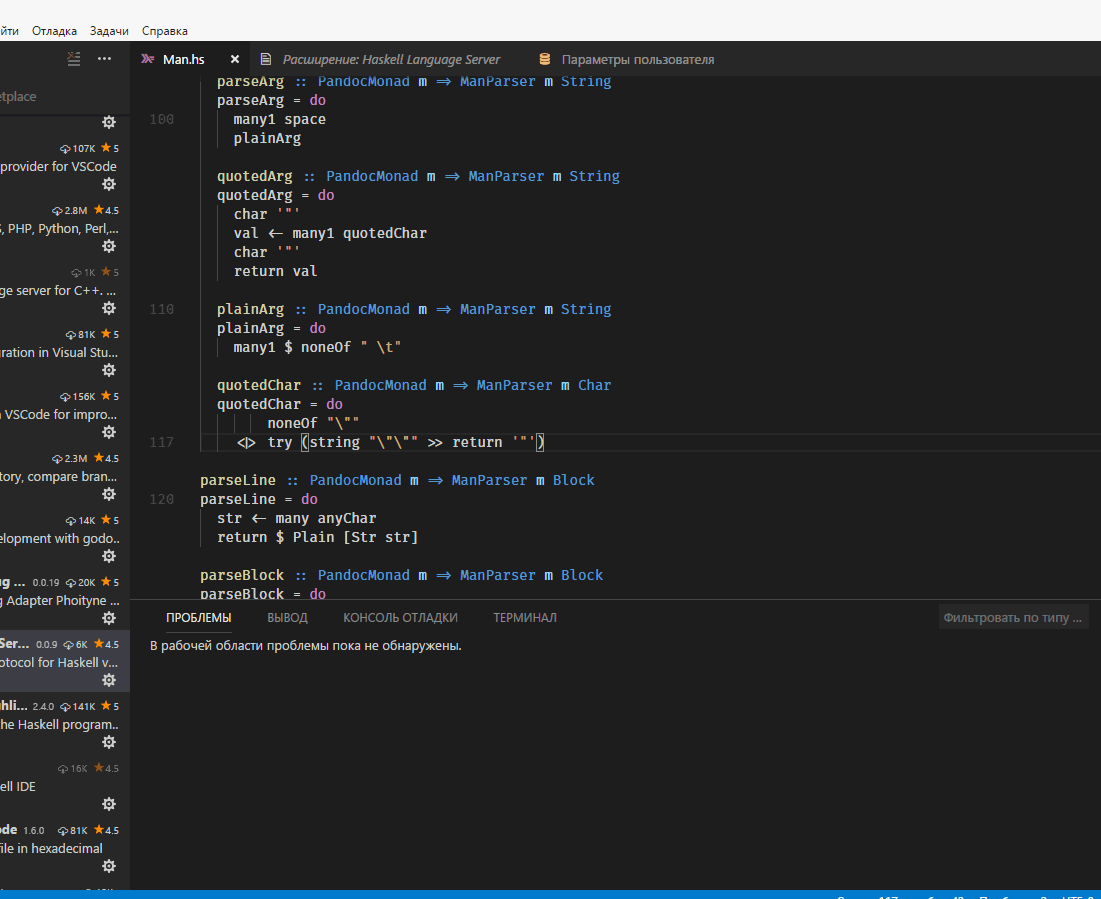Click the '156K' download count
The height and width of the screenshot is (899, 1101).
pyautogui.click(x=84, y=397)
